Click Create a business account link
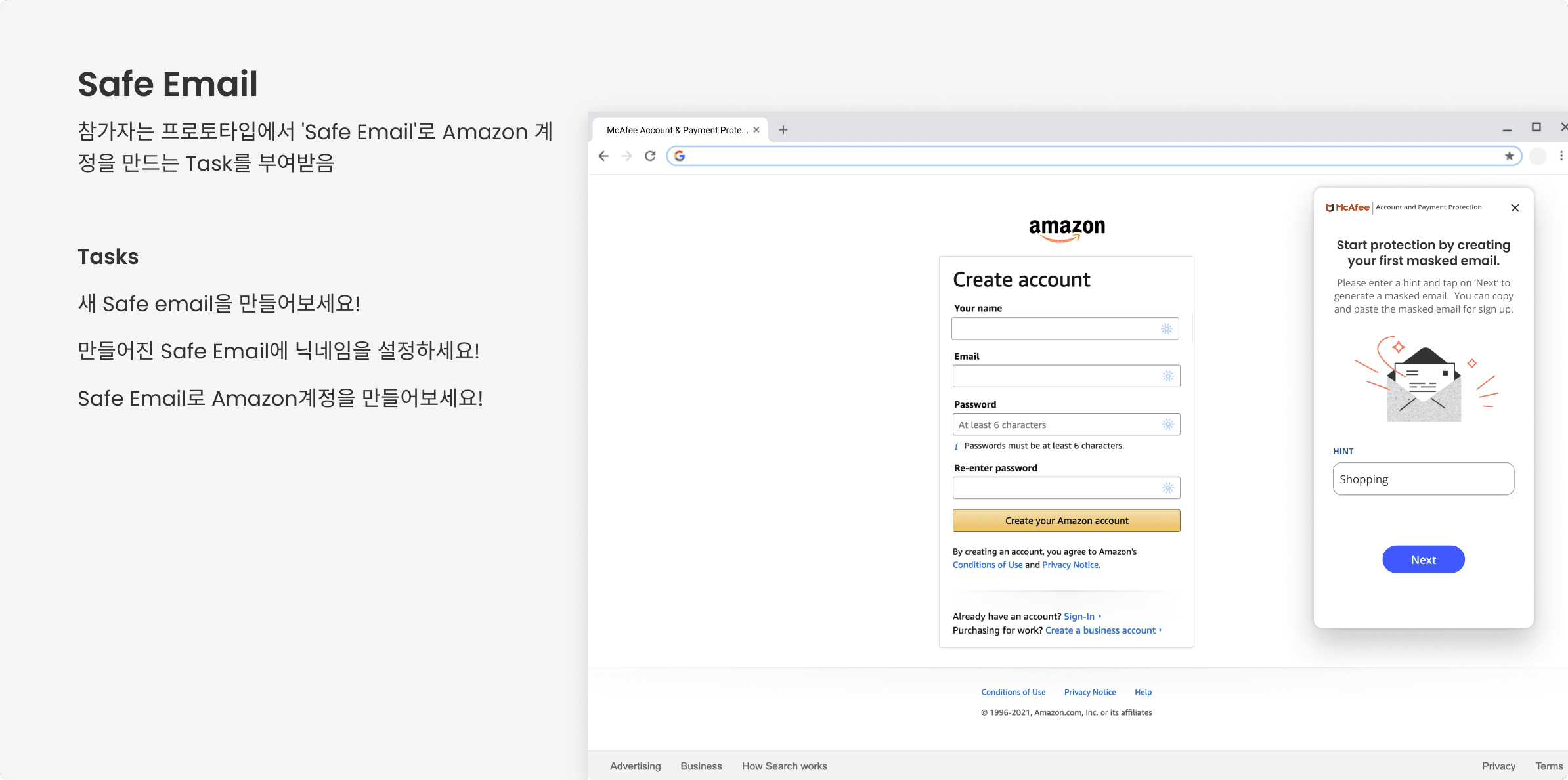 (1100, 630)
